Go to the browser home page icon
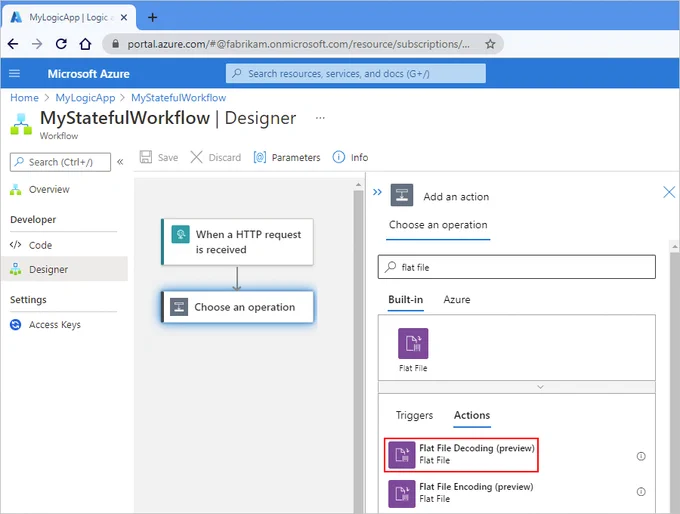 pyautogui.click(x=85, y=44)
